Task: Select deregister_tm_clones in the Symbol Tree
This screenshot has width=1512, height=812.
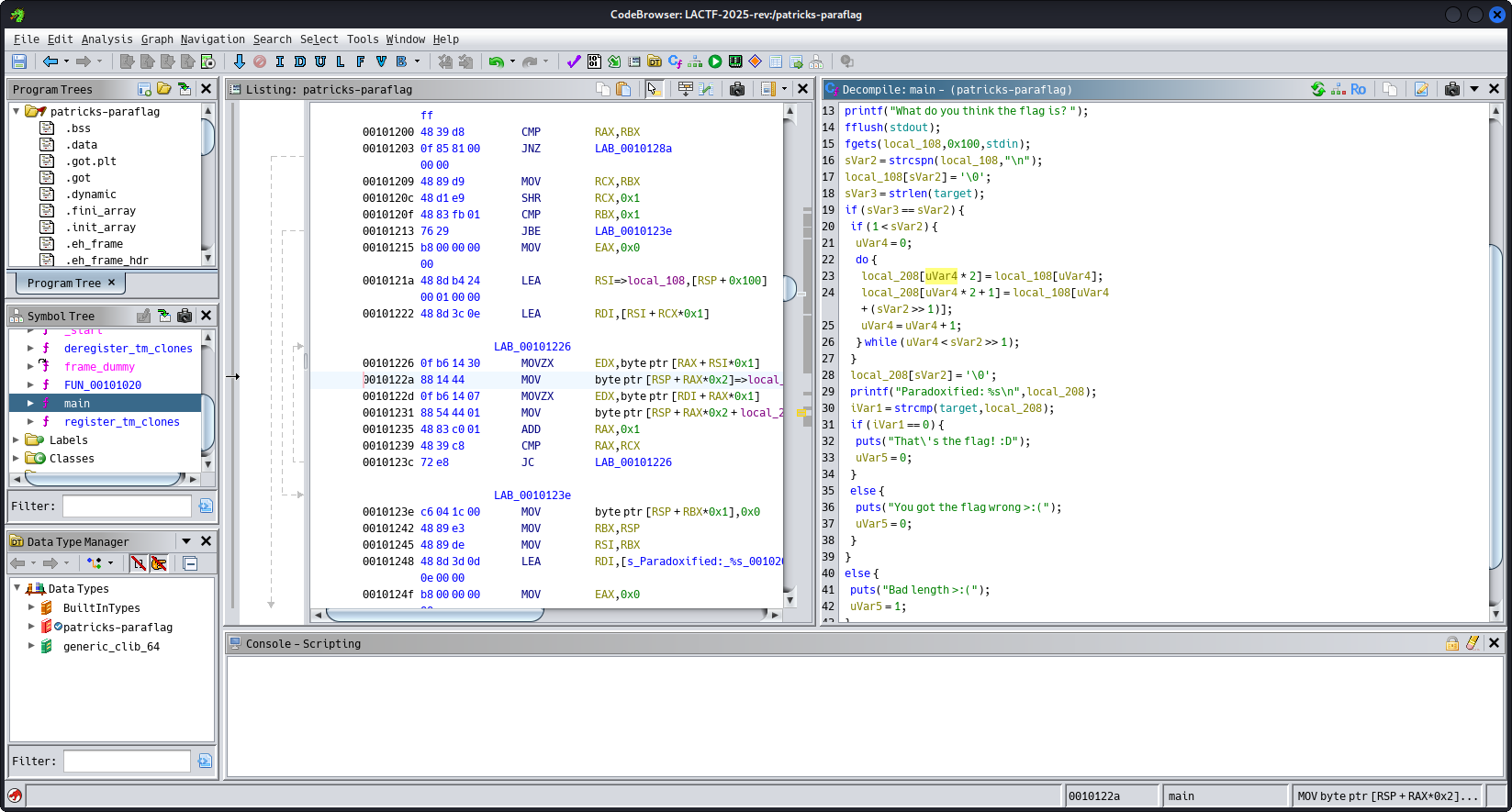Action: pyautogui.click(x=128, y=349)
